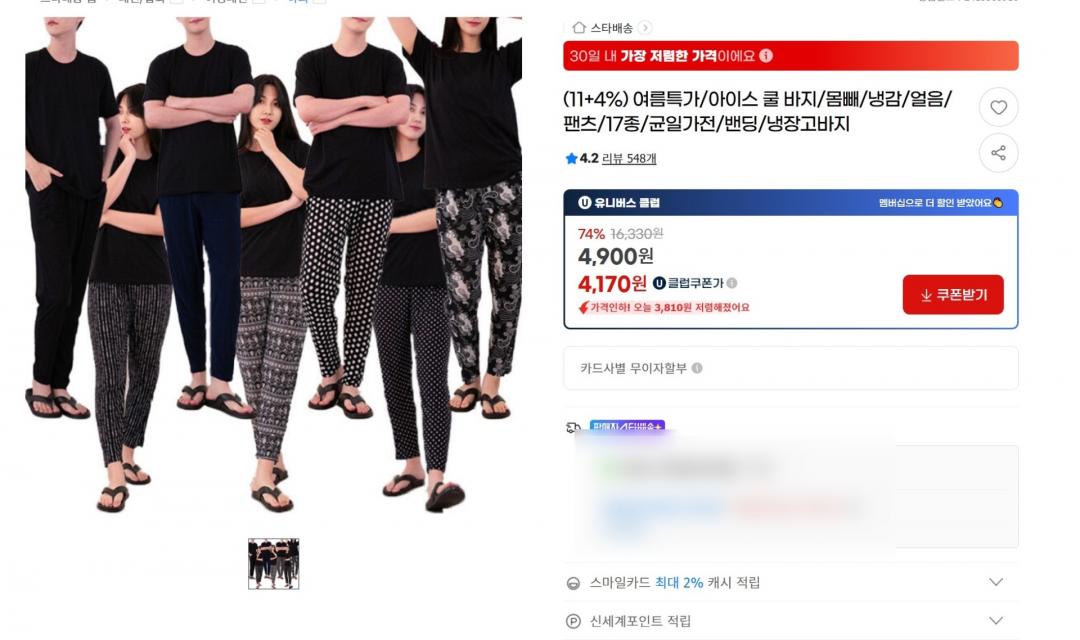The image size is (1080, 640).
Task: Click the main product image
Action: point(273,266)
